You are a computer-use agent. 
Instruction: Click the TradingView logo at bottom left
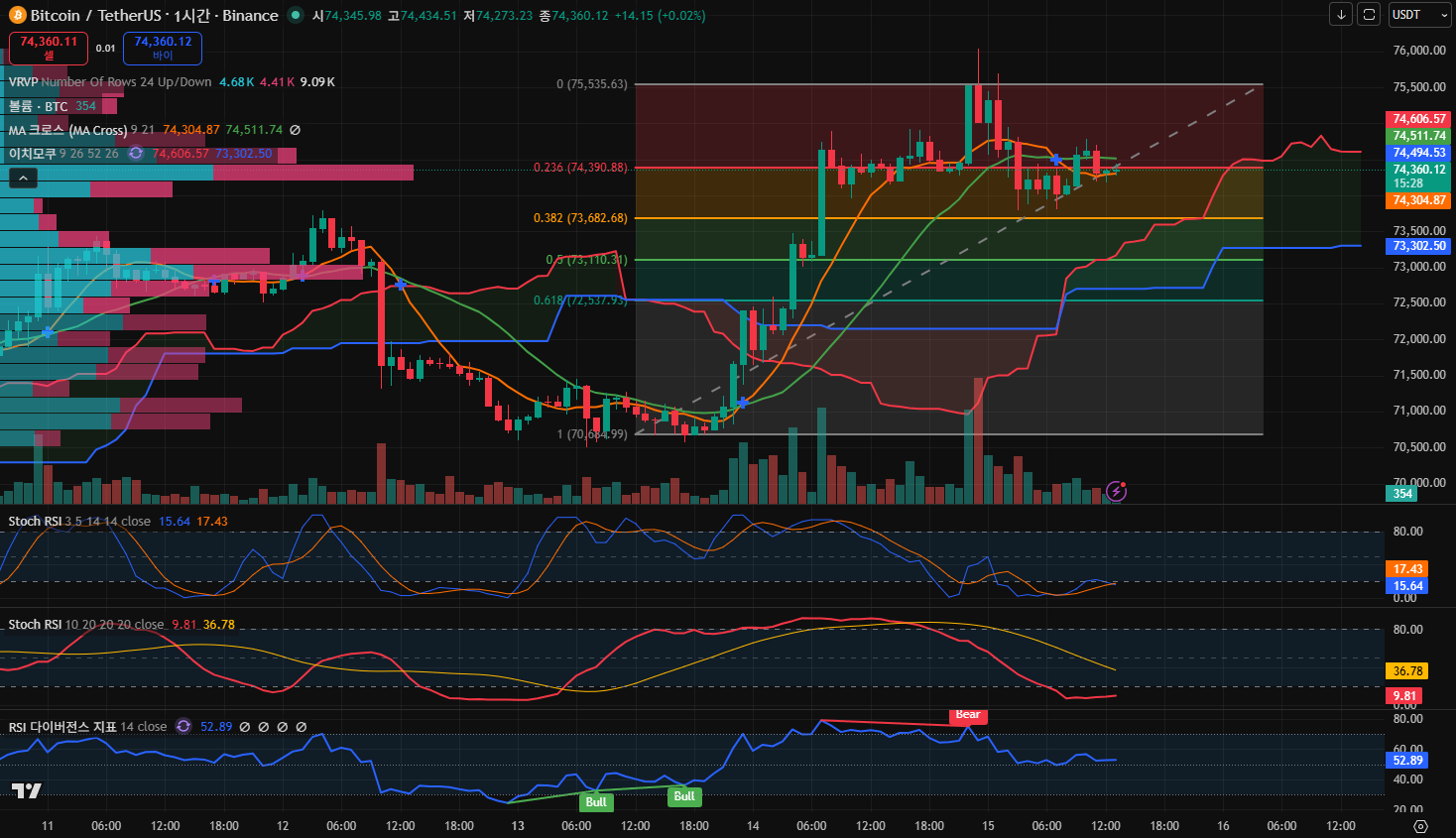(x=27, y=790)
